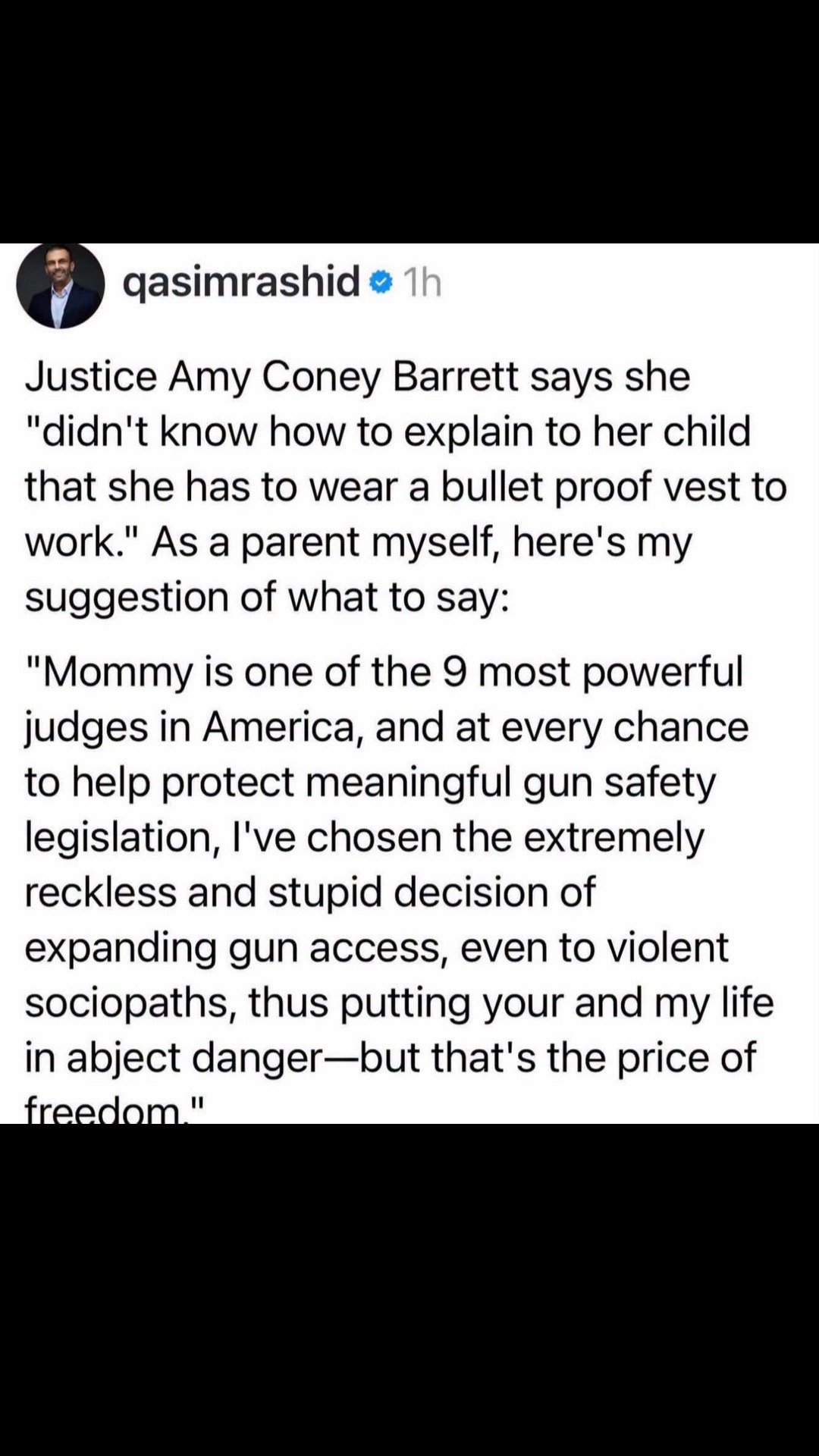Tap the line starting '"Mommy is one of the 9'
819x1456 pixels.
pyautogui.click(x=384, y=672)
